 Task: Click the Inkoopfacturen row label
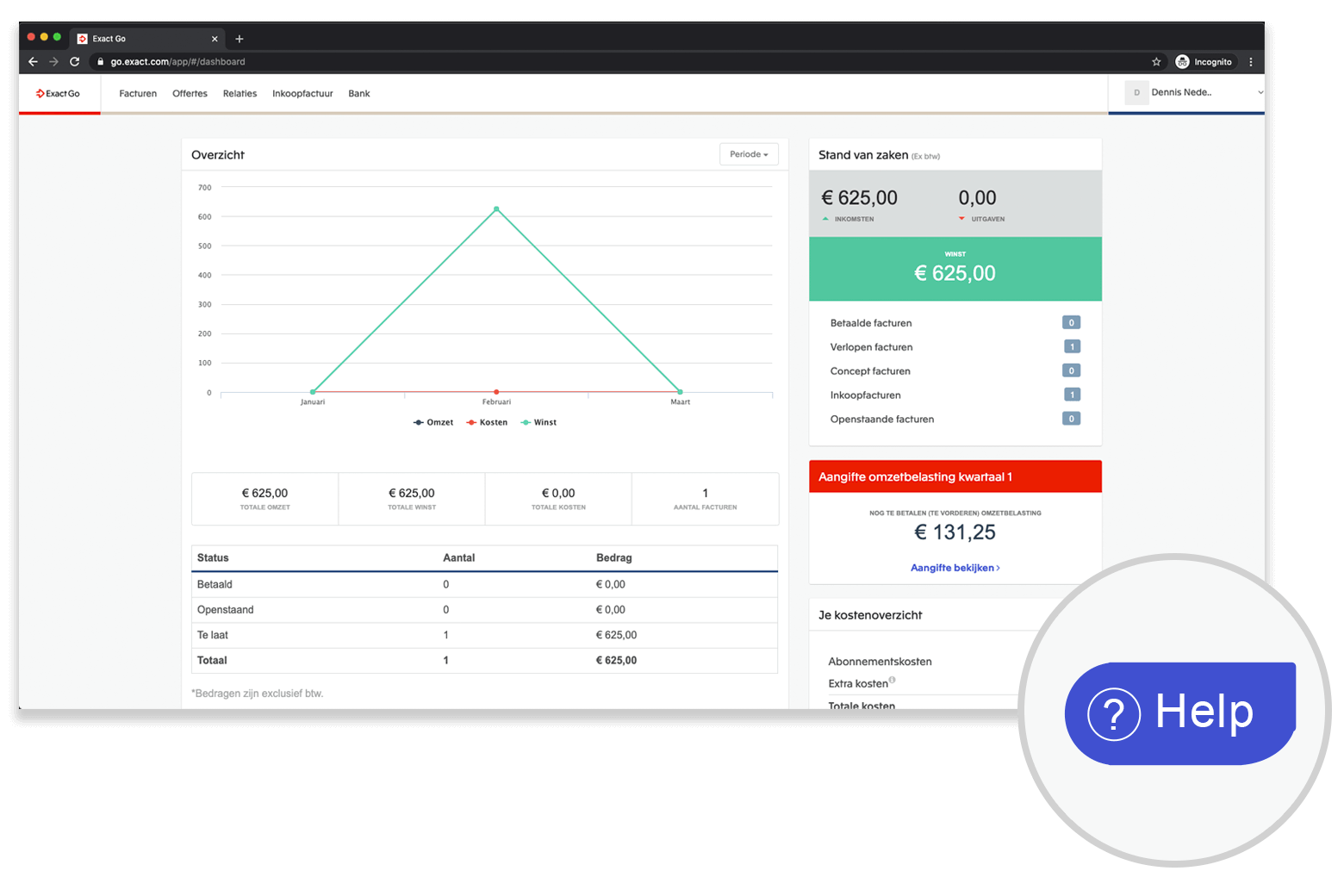[x=865, y=395]
